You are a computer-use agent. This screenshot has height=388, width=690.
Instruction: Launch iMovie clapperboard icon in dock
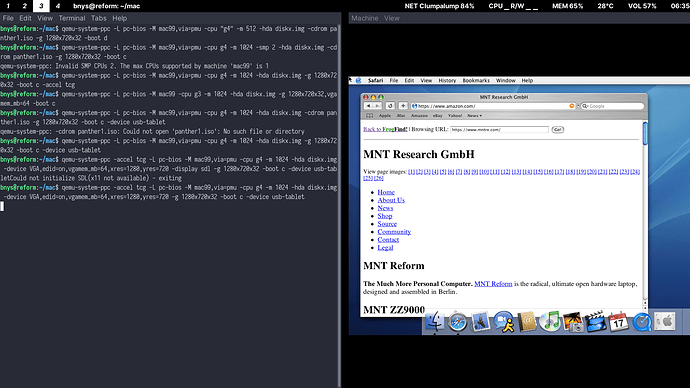(x=596, y=322)
